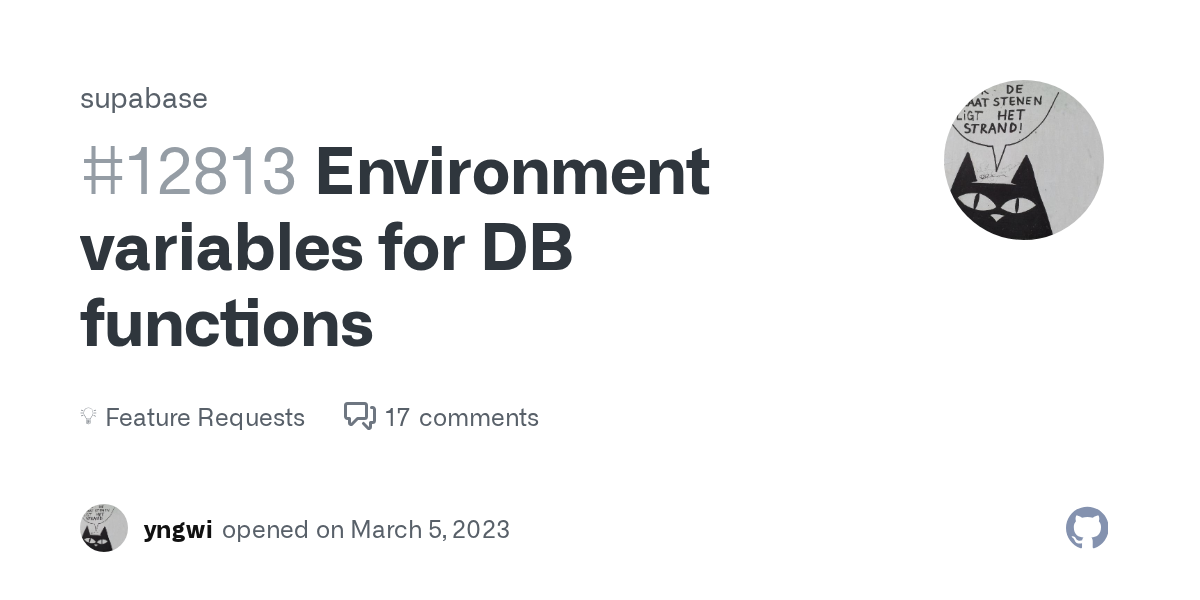Click the lightbulb icon beside Feature Requests
Screen dimensions: 1200x600
point(88,416)
